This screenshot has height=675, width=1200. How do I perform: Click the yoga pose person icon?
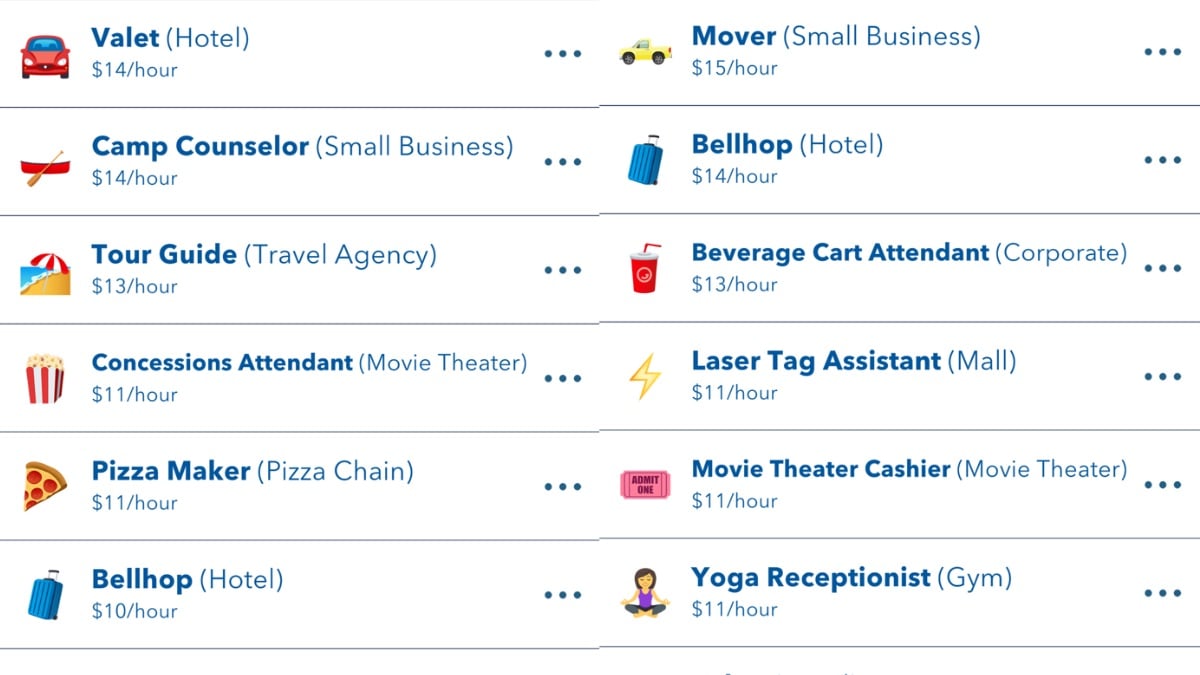644,592
